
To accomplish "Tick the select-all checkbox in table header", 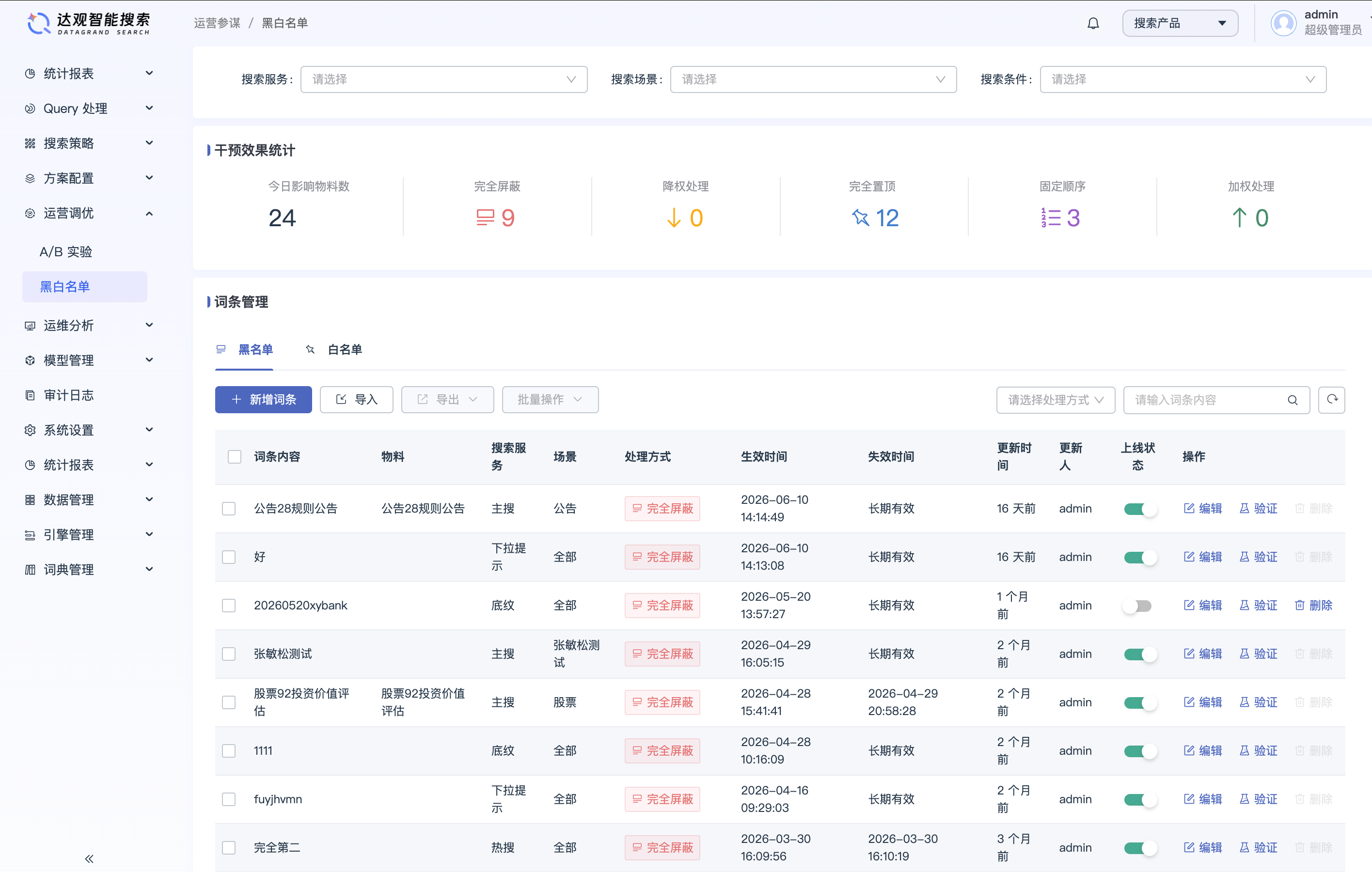I will coord(234,457).
